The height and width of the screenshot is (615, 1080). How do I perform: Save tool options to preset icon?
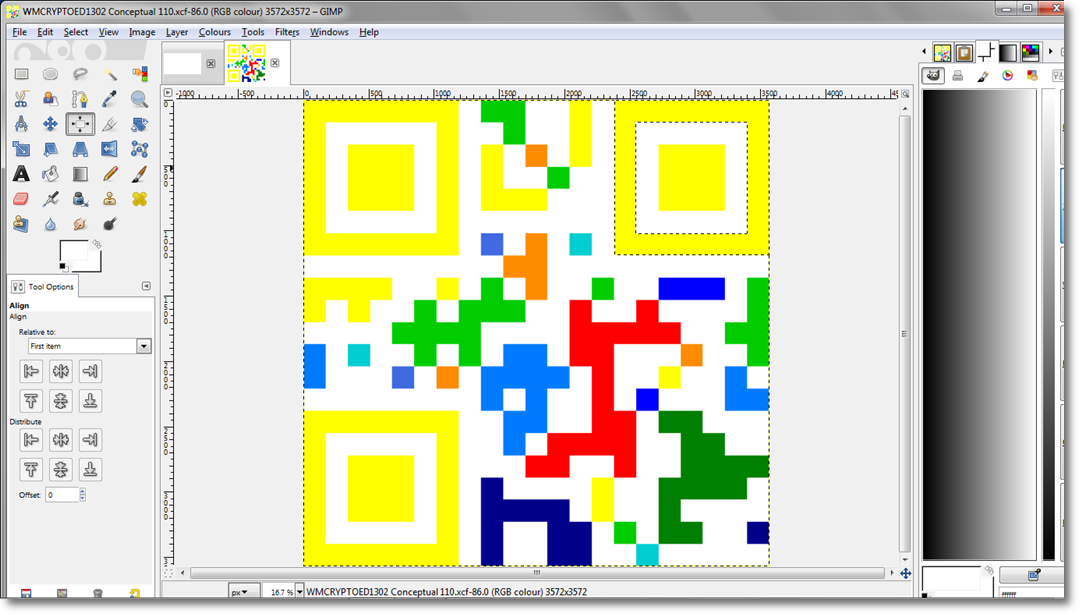(x=25, y=594)
